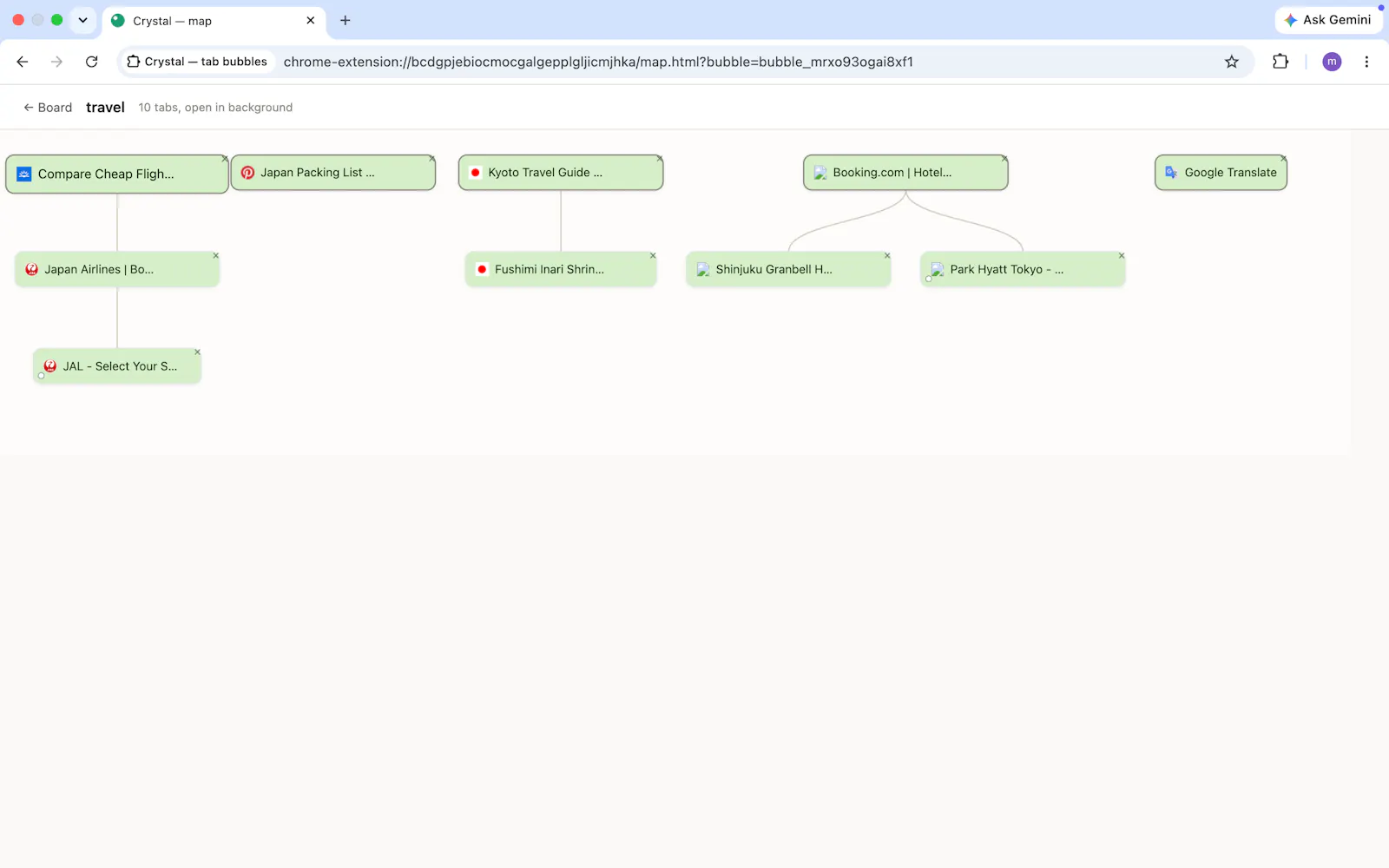Click the small circle marker on JAL Select bubble

click(x=41, y=376)
